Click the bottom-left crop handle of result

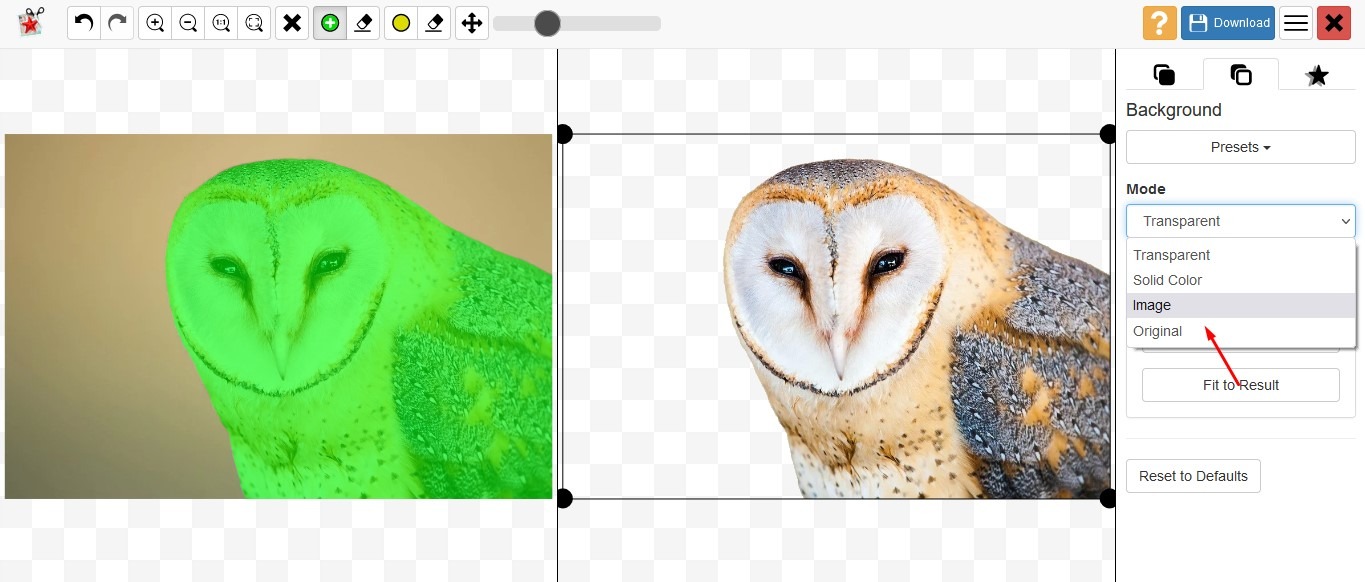(564, 498)
